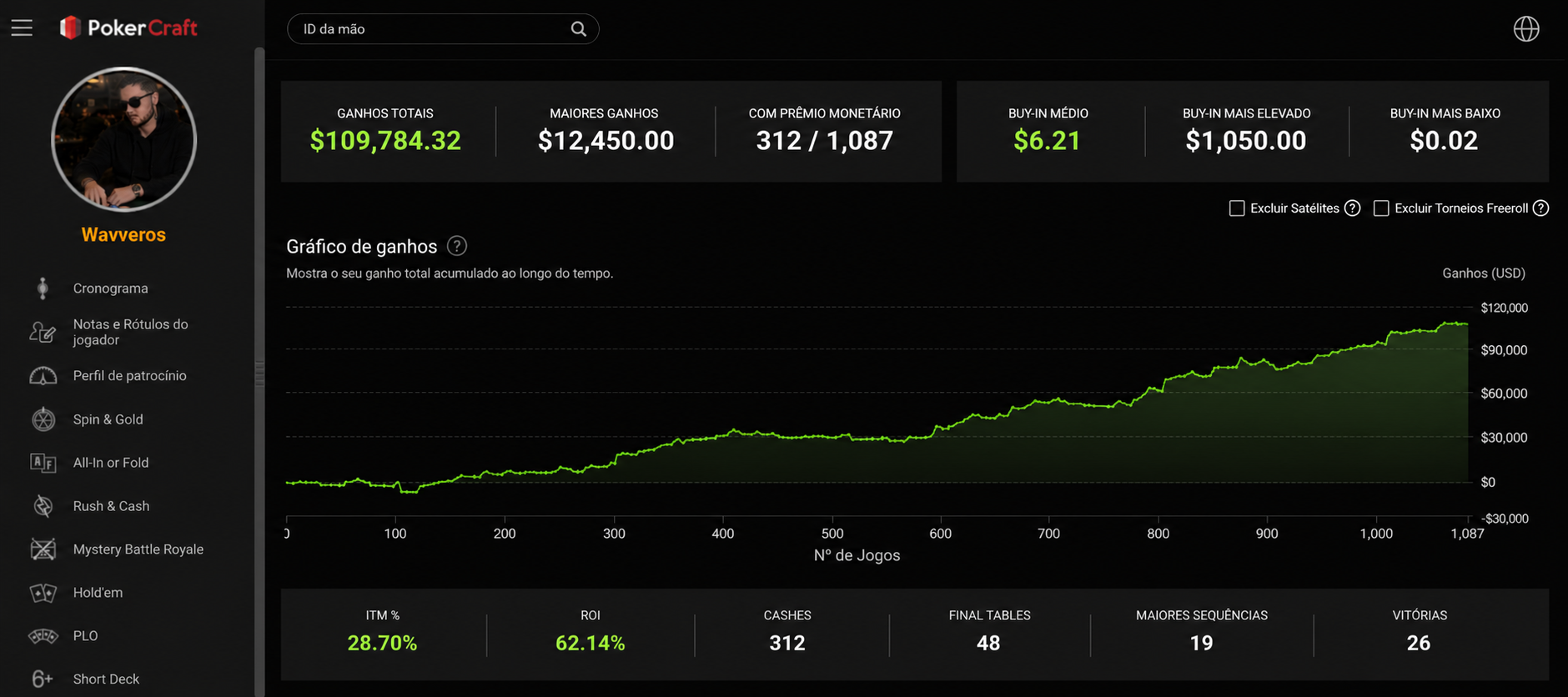Click the 1,087 x-axis tick label

1467,534
